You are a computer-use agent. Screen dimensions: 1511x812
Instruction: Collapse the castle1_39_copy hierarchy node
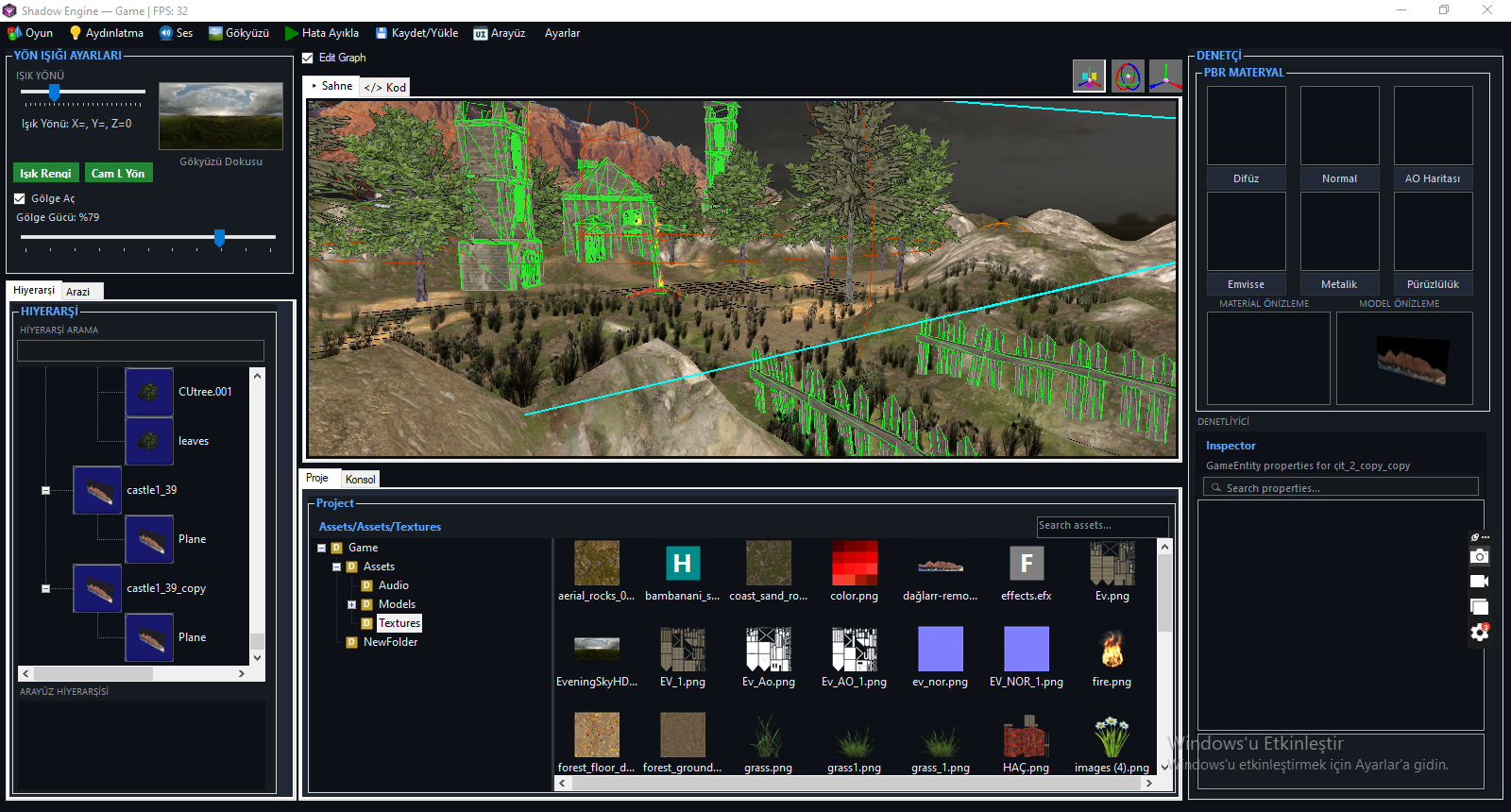pyautogui.click(x=45, y=588)
